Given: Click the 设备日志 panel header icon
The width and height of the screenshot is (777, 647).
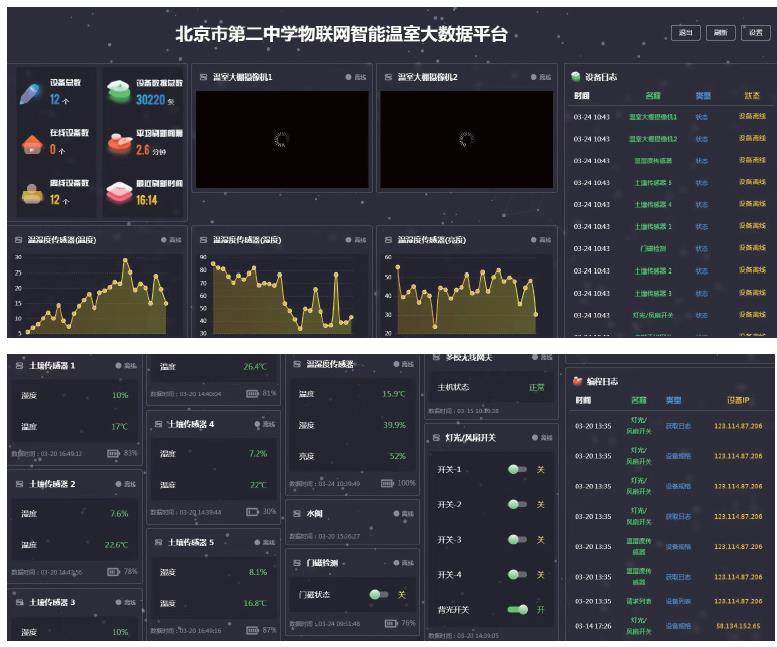Looking at the screenshot, I should [x=576, y=76].
